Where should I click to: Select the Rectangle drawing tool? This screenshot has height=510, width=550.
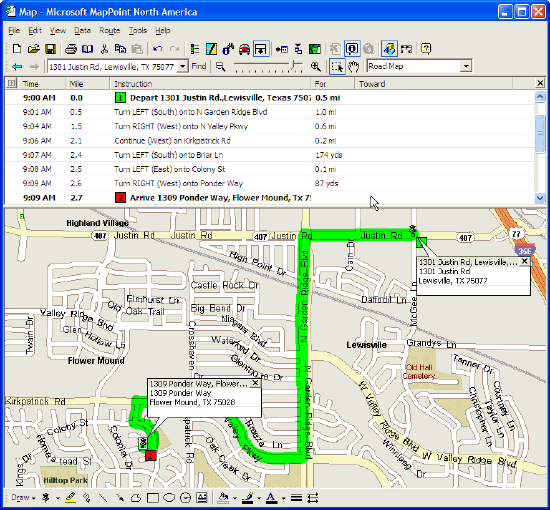153,497
